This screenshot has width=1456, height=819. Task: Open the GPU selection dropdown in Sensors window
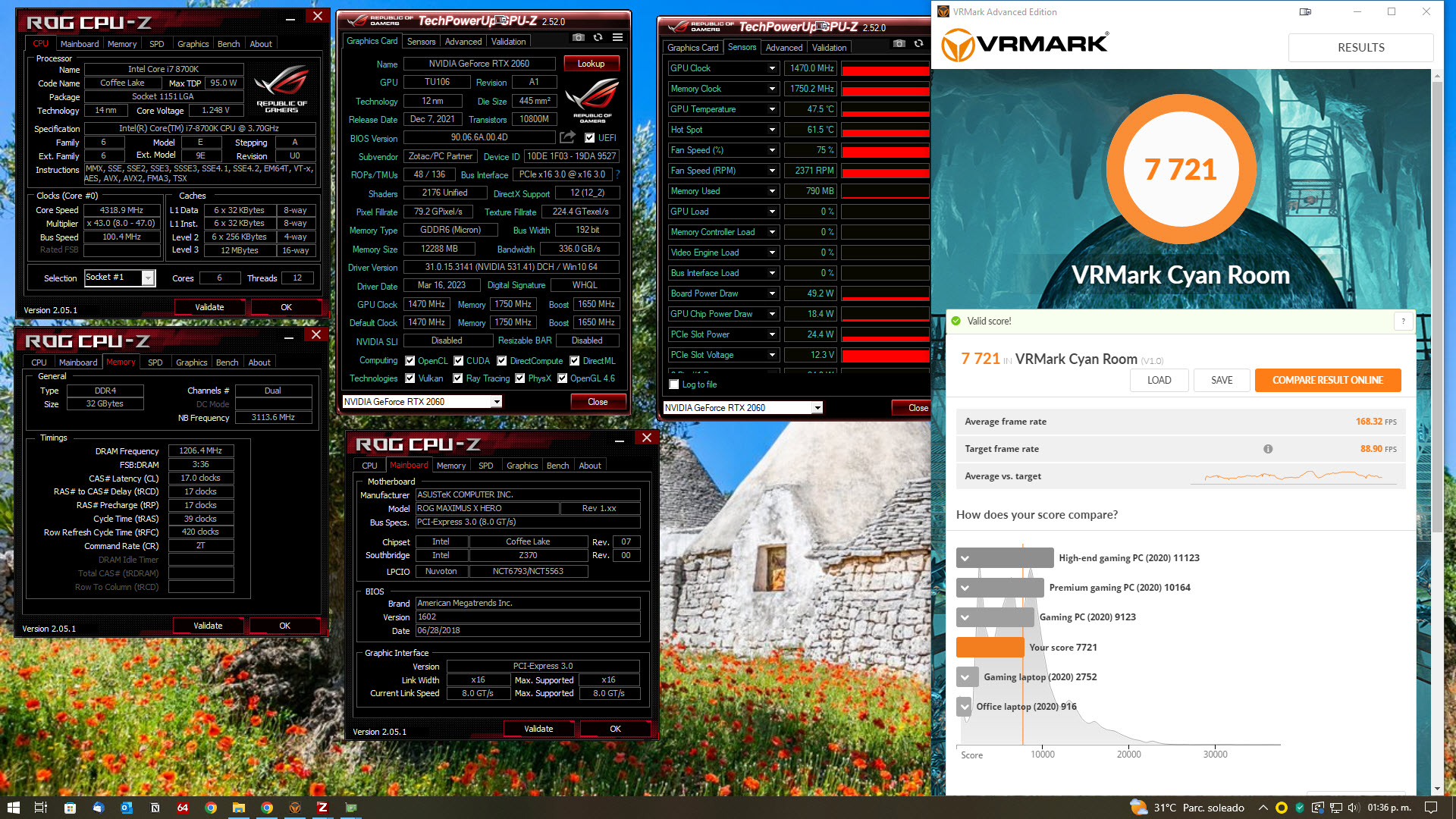coord(817,408)
